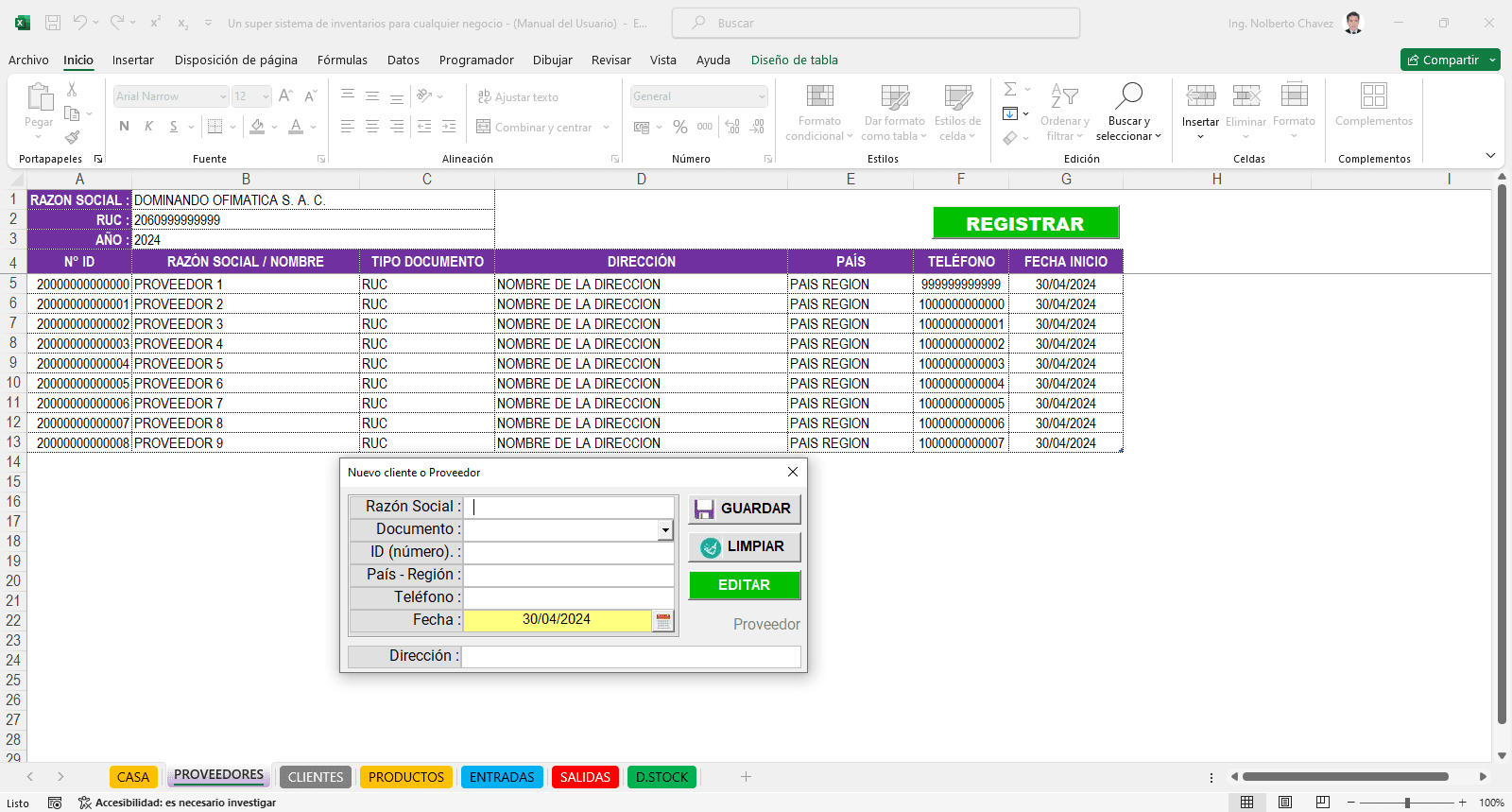The height and width of the screenshot is (812, 1512).
Task: Click the Razón Social input field
Action: [x=570, y=507]
